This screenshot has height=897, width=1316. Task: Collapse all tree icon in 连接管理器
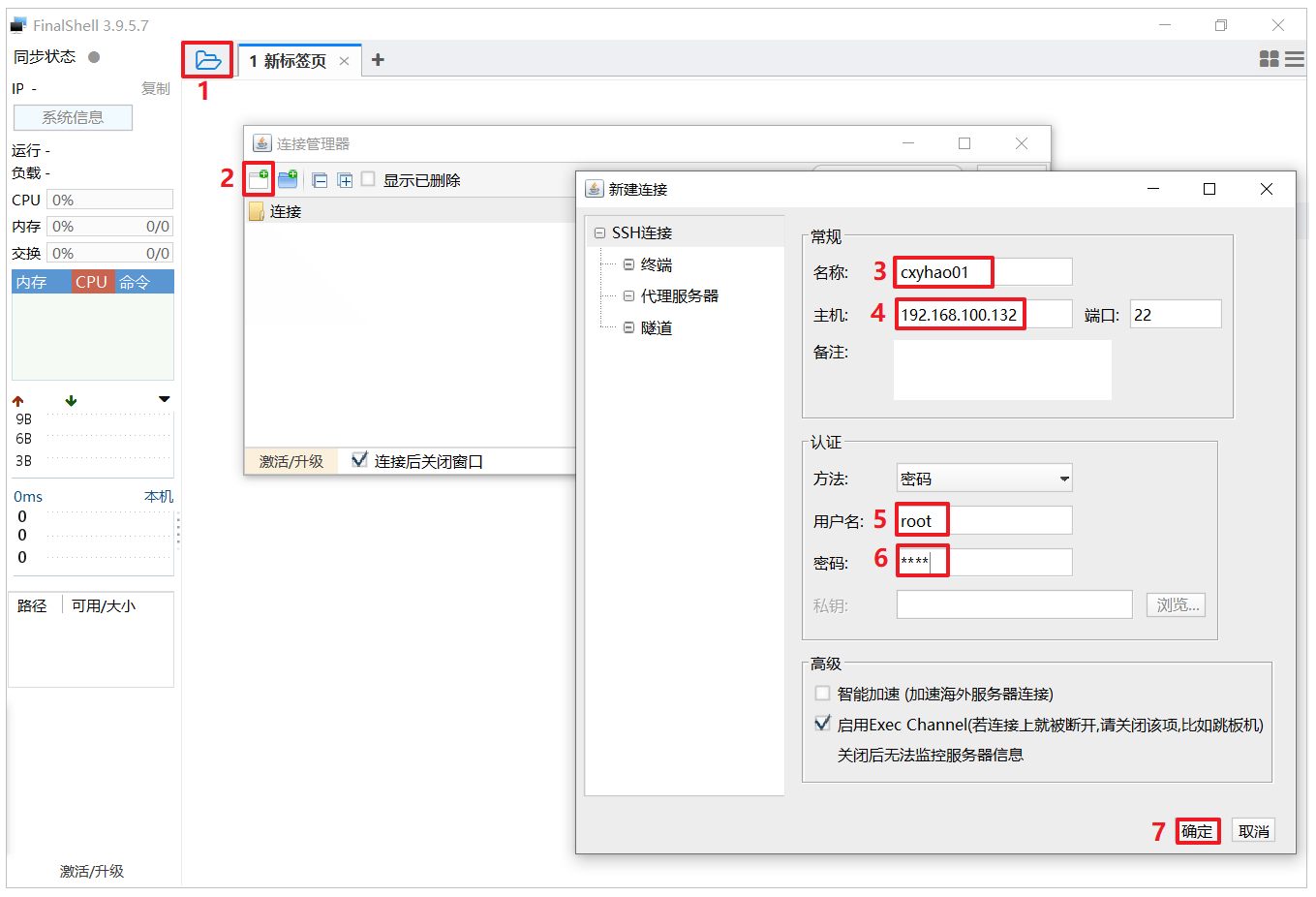pos(320,180)
